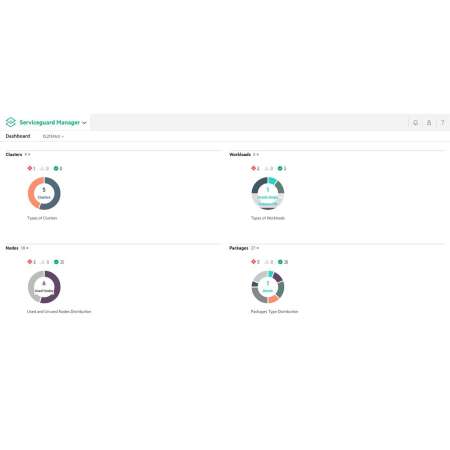Click the green OK icon under Workloads

coord(280,168)
